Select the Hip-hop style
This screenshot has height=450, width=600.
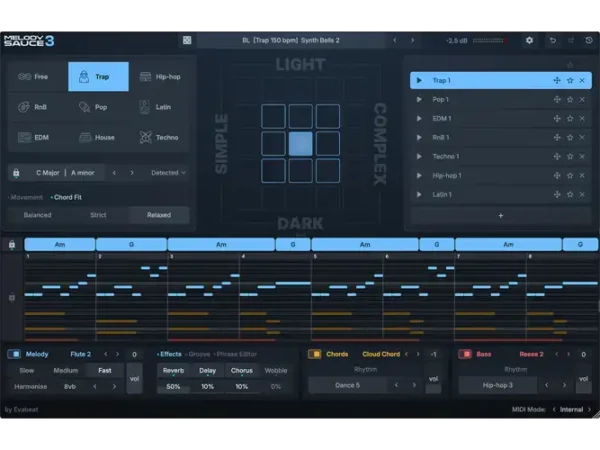(x=159, y=77)
